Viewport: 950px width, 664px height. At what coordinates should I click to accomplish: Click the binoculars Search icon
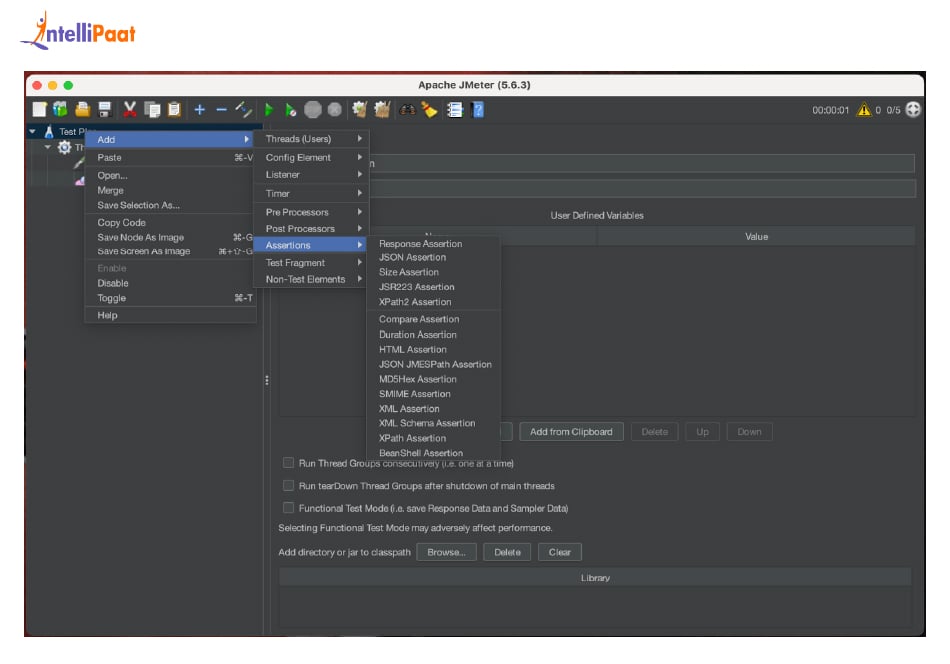pyautogui.click(x=408, y=110)
